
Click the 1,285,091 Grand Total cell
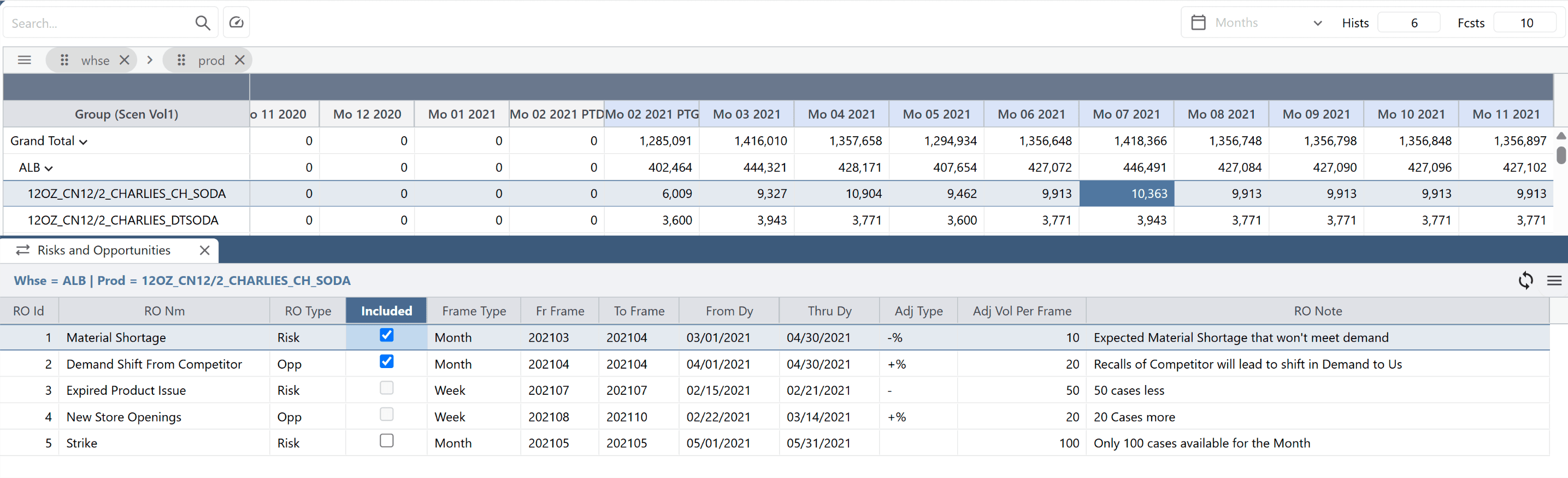[652, 141]
